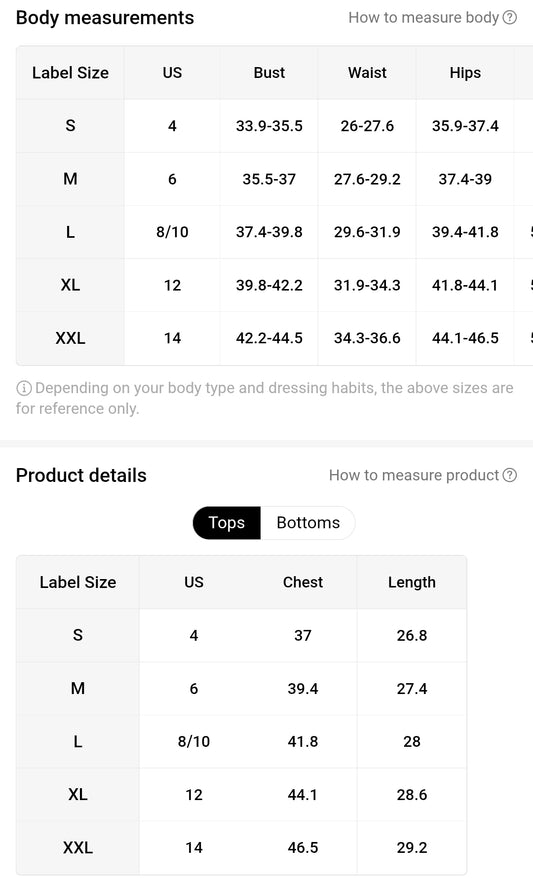The height and width of the screenshot is (878, 533).
Task: Click the 46.5 chest value for XXL
Action: 303,847
